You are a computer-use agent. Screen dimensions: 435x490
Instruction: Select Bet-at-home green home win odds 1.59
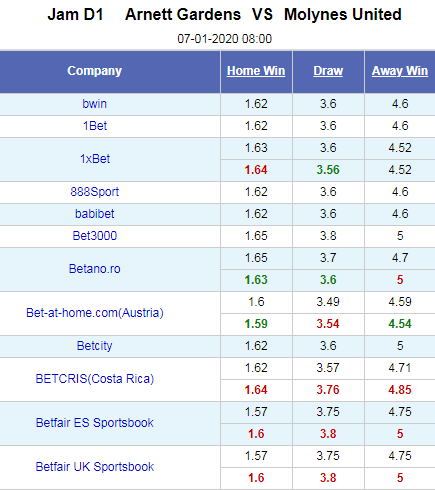[x=256, y=324]
